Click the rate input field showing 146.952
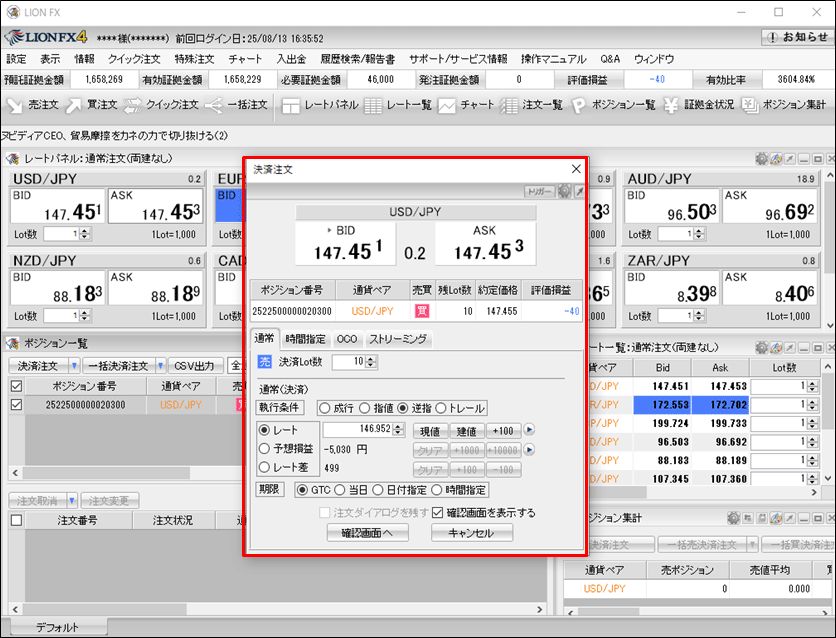The image size is (836, 638). click(364, 430)
